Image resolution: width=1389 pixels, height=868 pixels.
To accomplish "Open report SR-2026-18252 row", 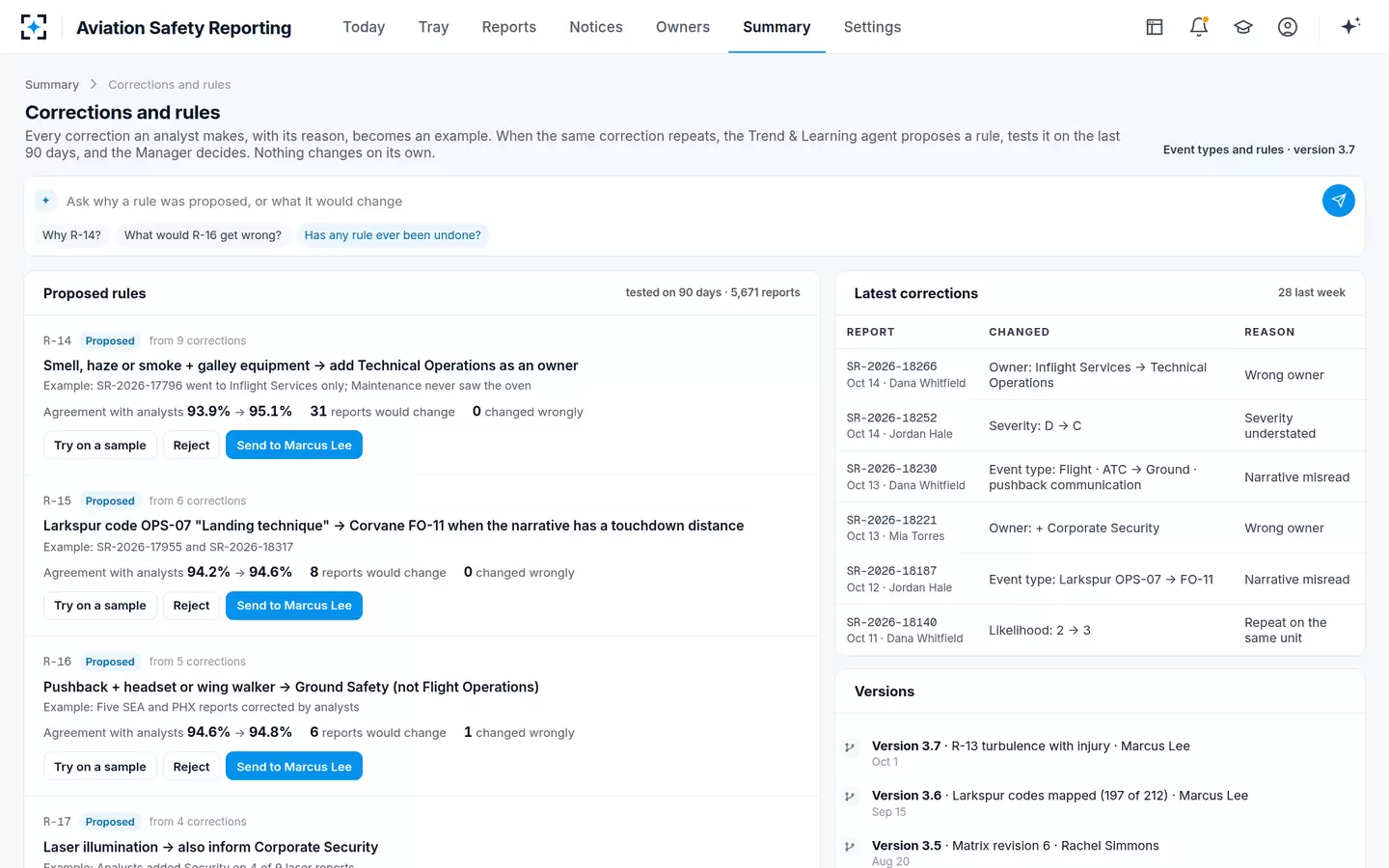I will tap(1100, 425).
